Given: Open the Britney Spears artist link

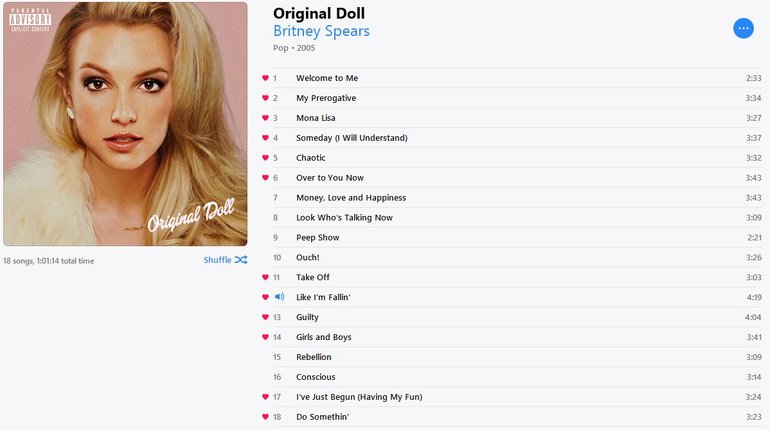Looking at the screenshot, I should point(321,31).
